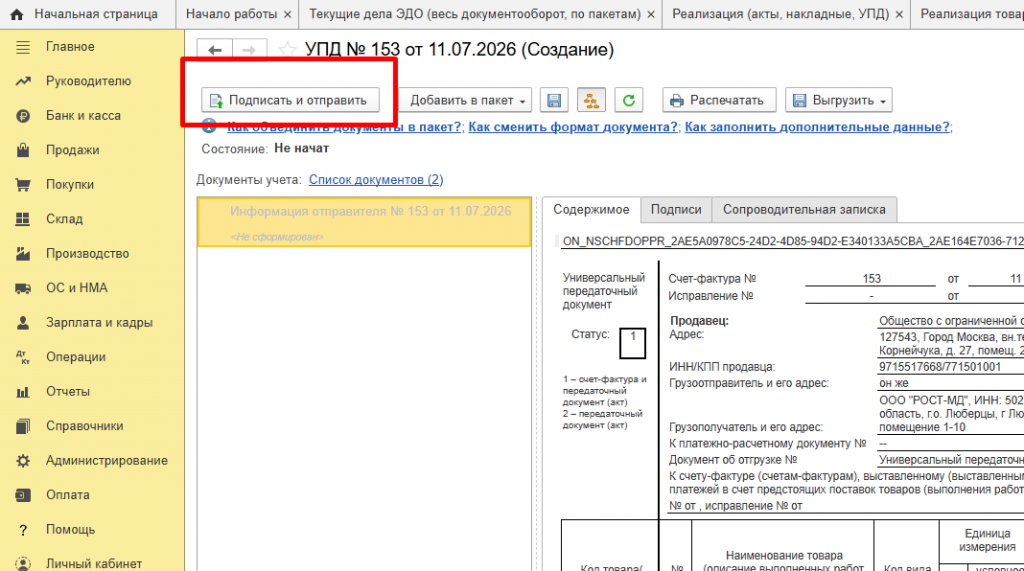Add document to favorites star icon

pos(287,50)
